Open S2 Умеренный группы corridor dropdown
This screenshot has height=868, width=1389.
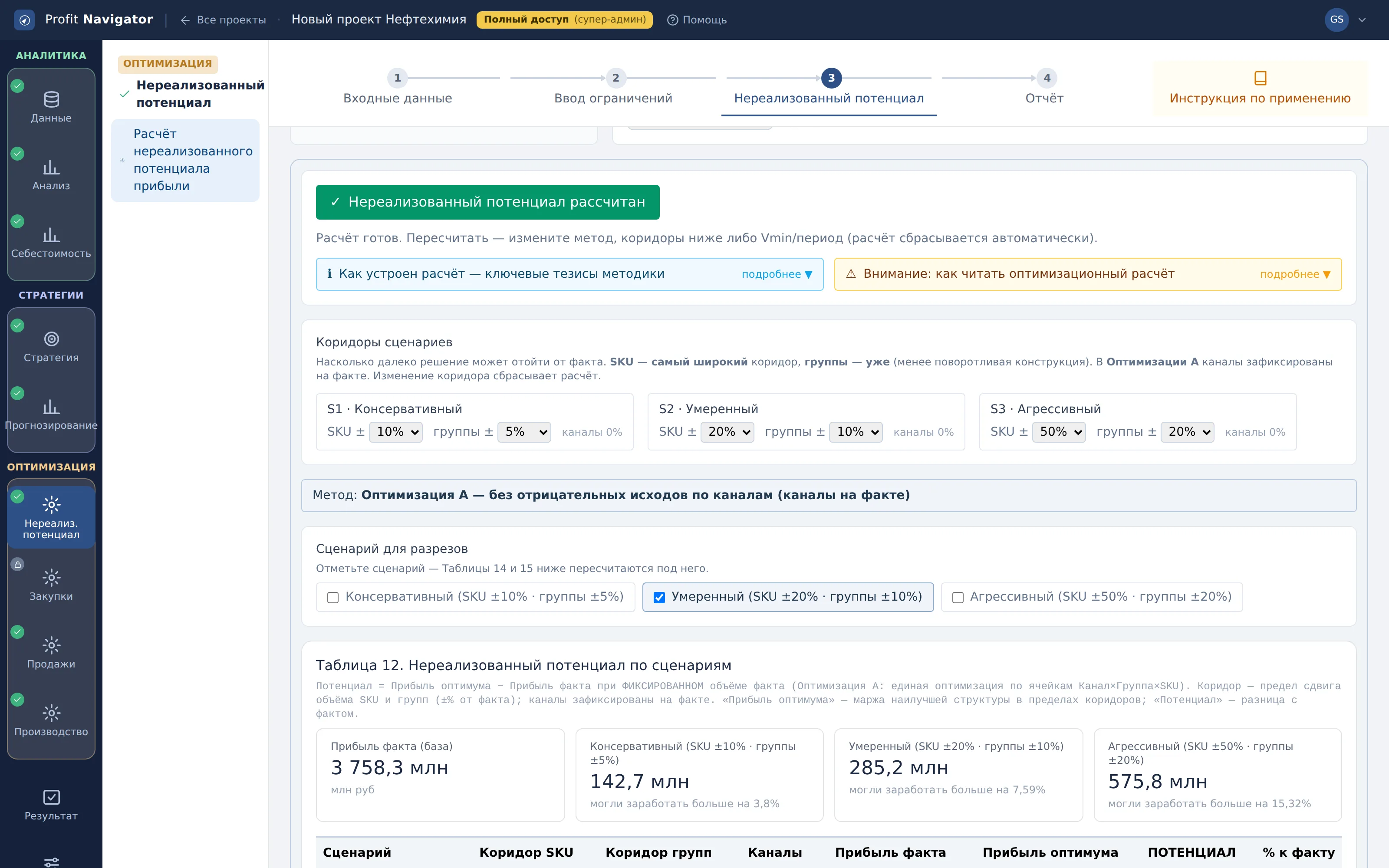(x=856, y=432)
